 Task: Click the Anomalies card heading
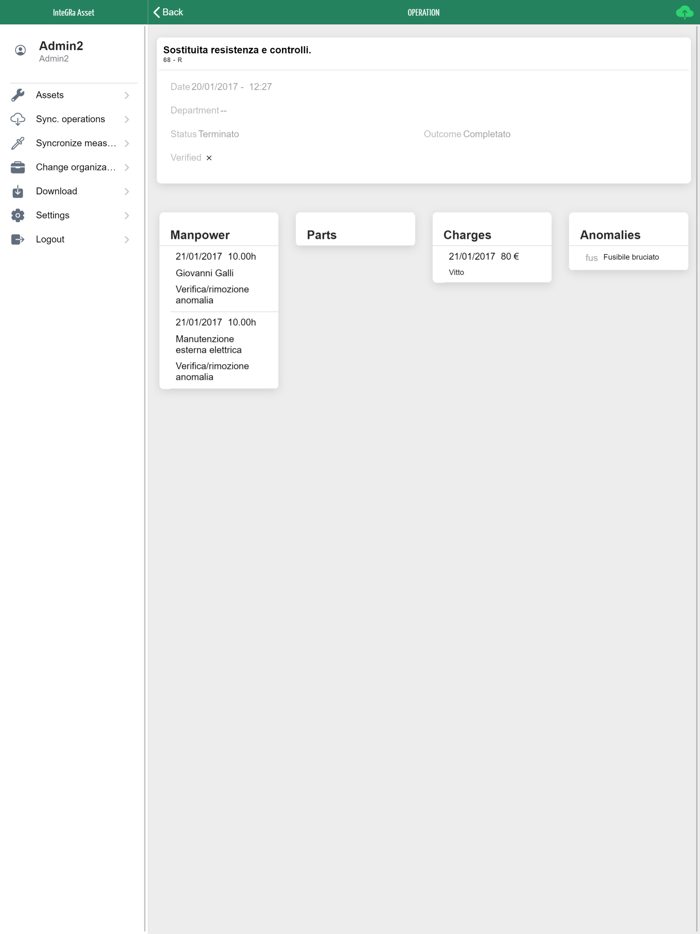point(610,235)
